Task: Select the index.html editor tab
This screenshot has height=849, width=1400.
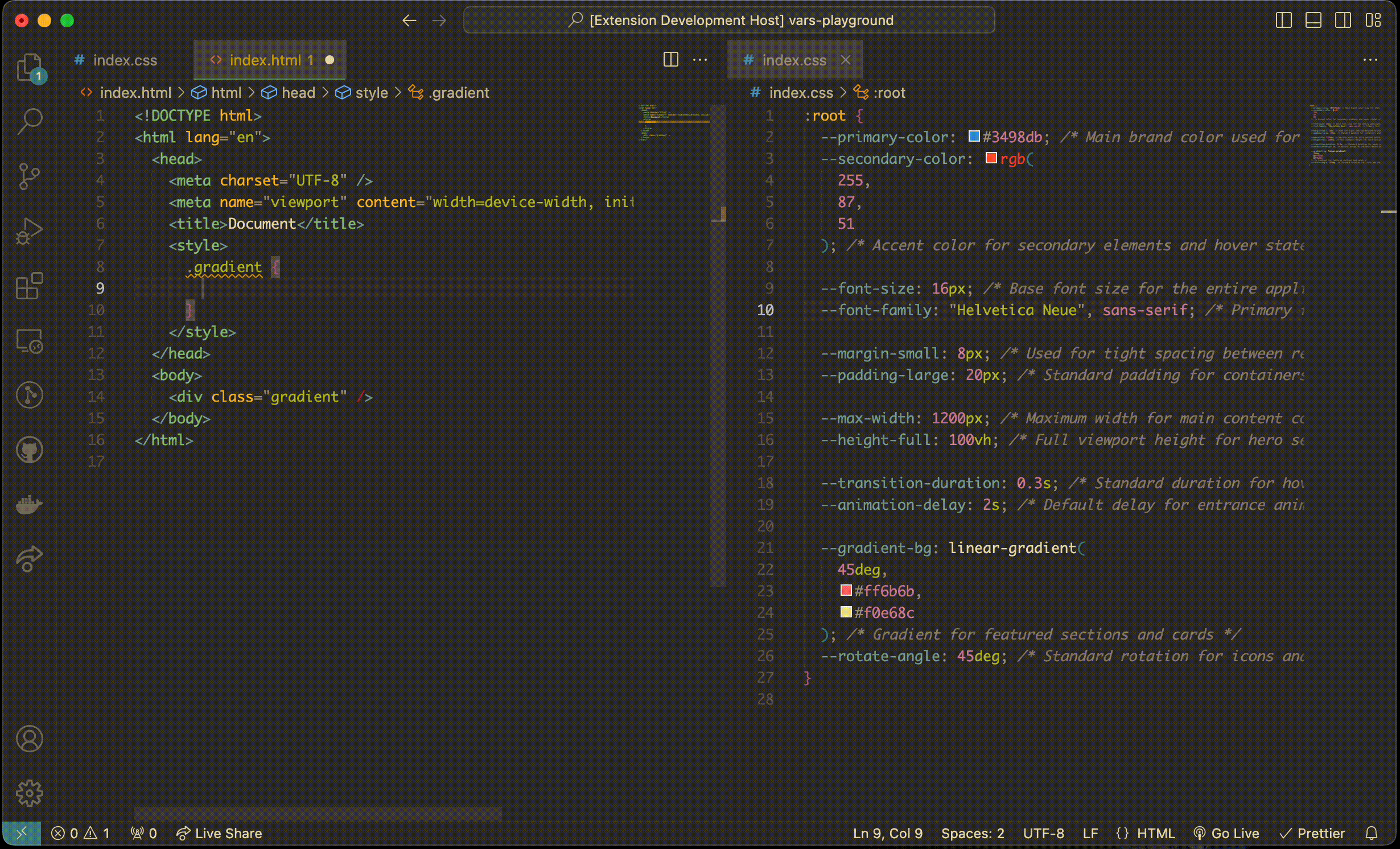Action: (x=265, y=60)
